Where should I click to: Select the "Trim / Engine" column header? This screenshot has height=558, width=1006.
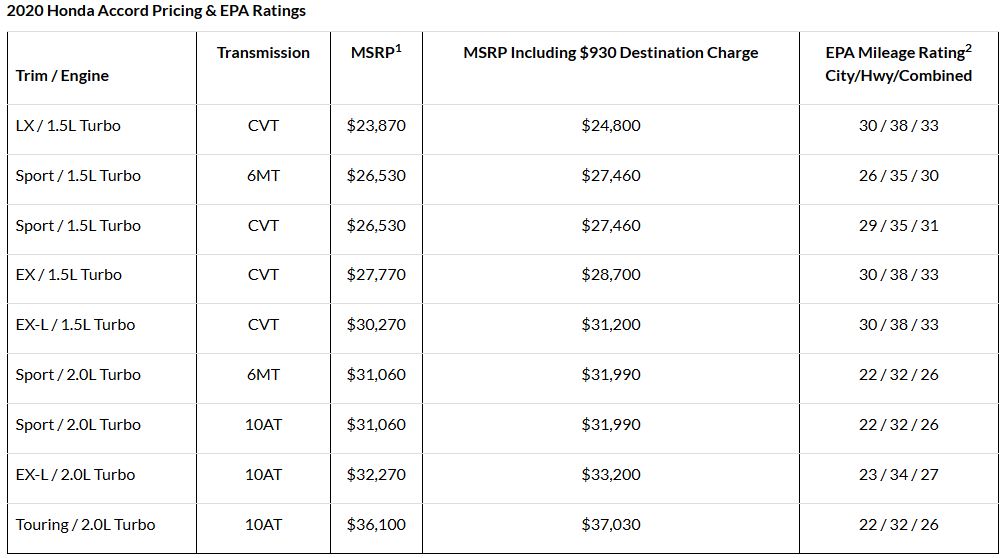tap(62, 76)
